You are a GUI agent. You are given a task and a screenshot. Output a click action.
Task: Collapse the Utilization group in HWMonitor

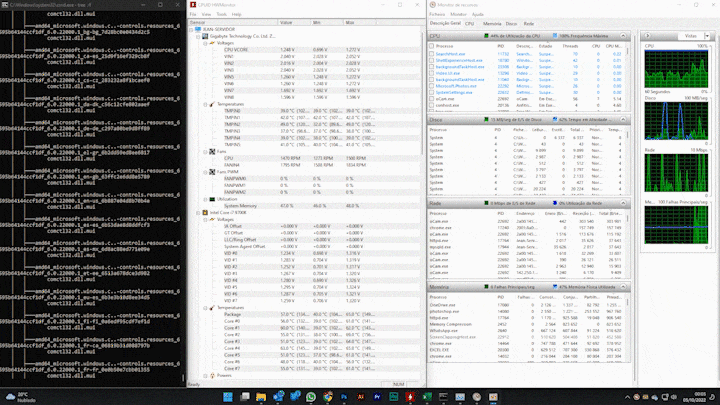pyautogui.click(x=205, y=199)
